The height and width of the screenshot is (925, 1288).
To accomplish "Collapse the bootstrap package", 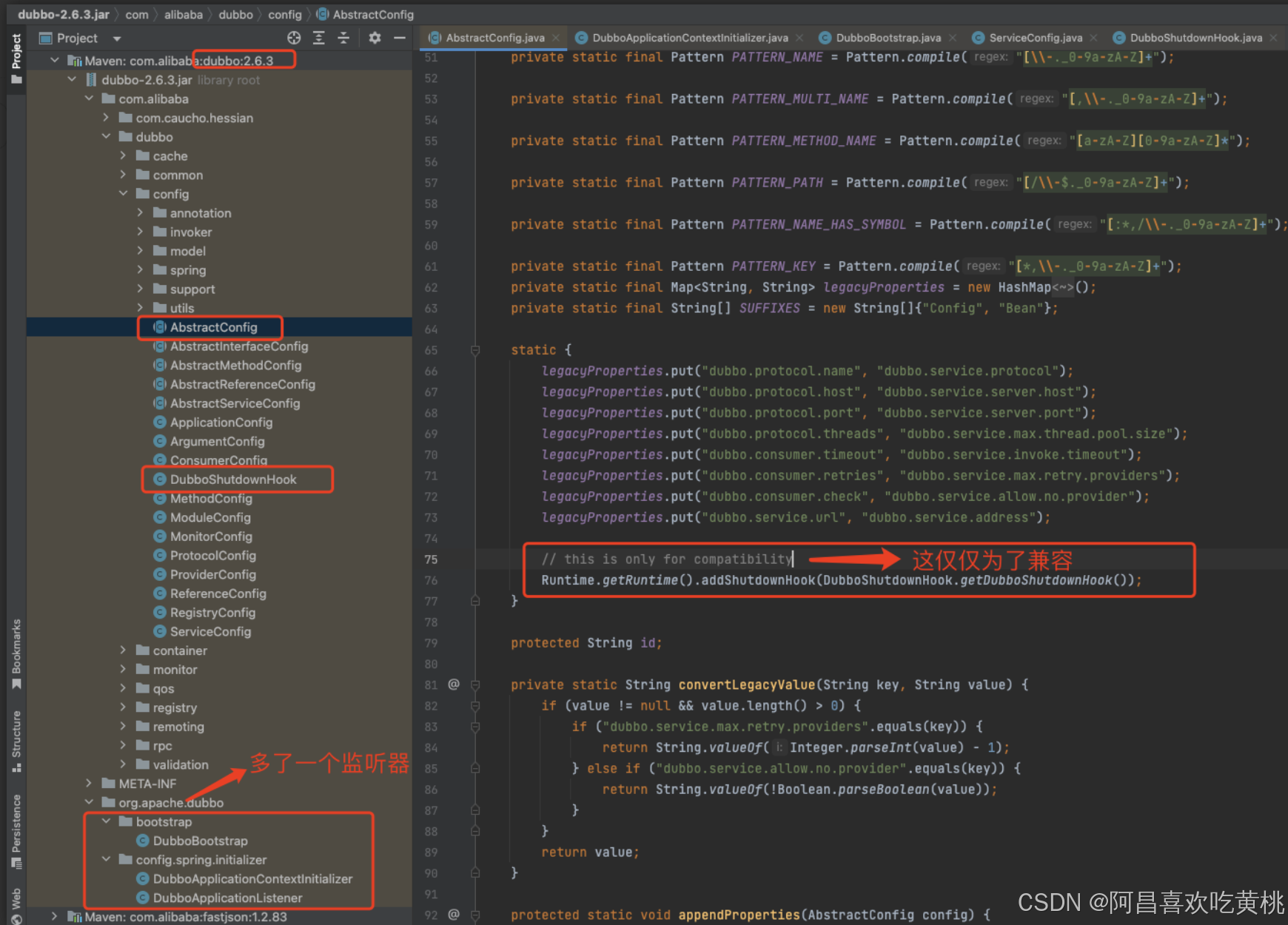I will click(106, 821).
